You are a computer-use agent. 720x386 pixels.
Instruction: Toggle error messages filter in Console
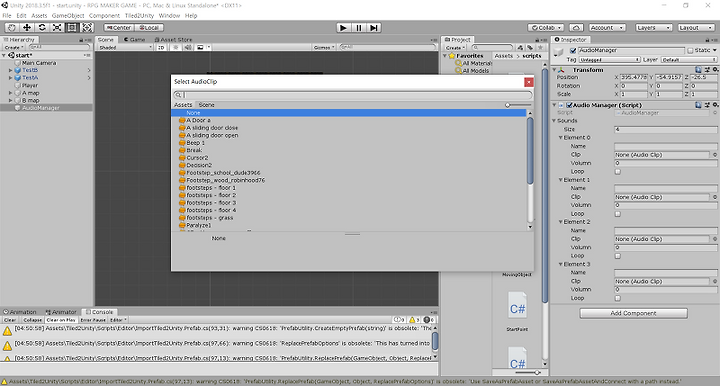[x=428, y=320]
